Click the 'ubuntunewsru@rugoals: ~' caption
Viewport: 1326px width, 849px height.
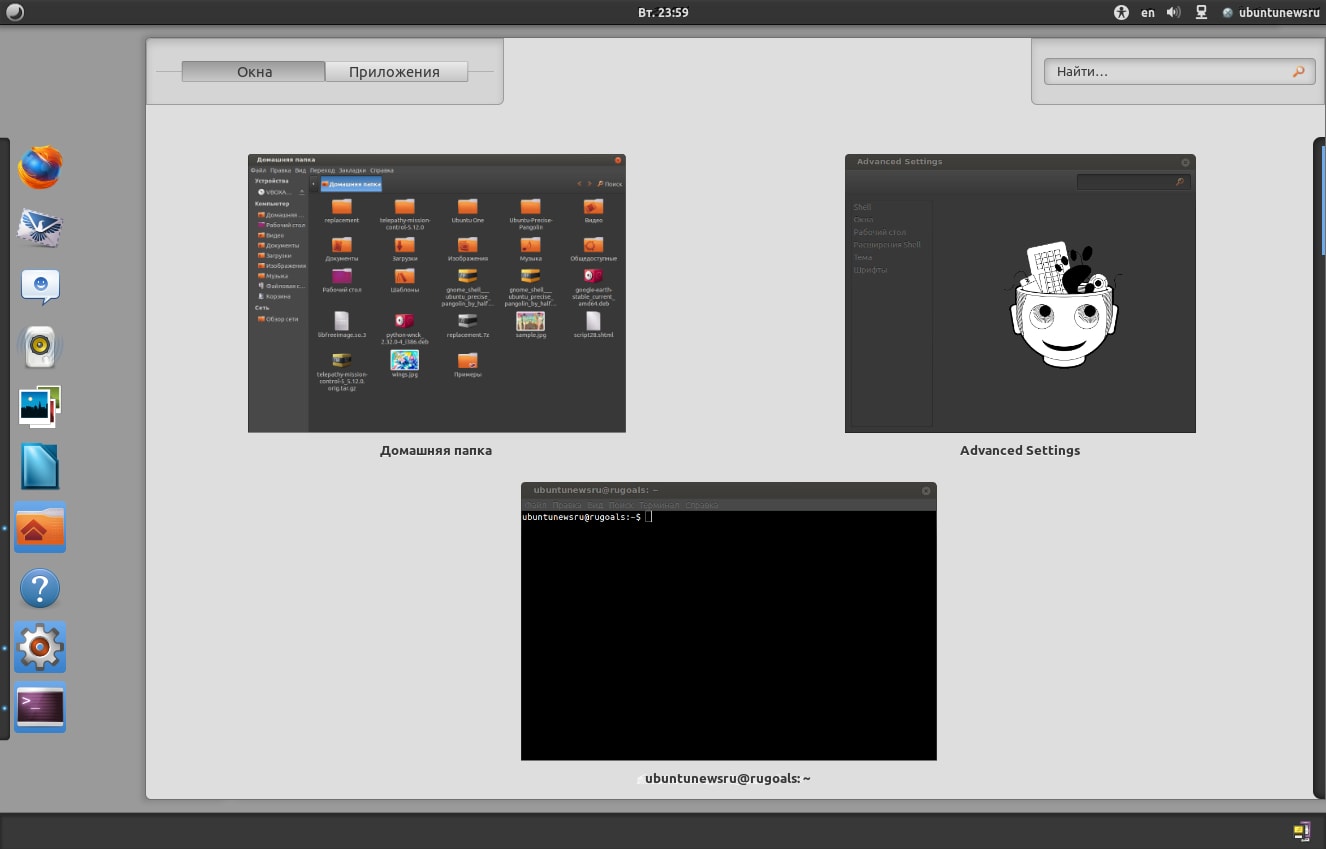pyautogui.click(x=727, y=778)
